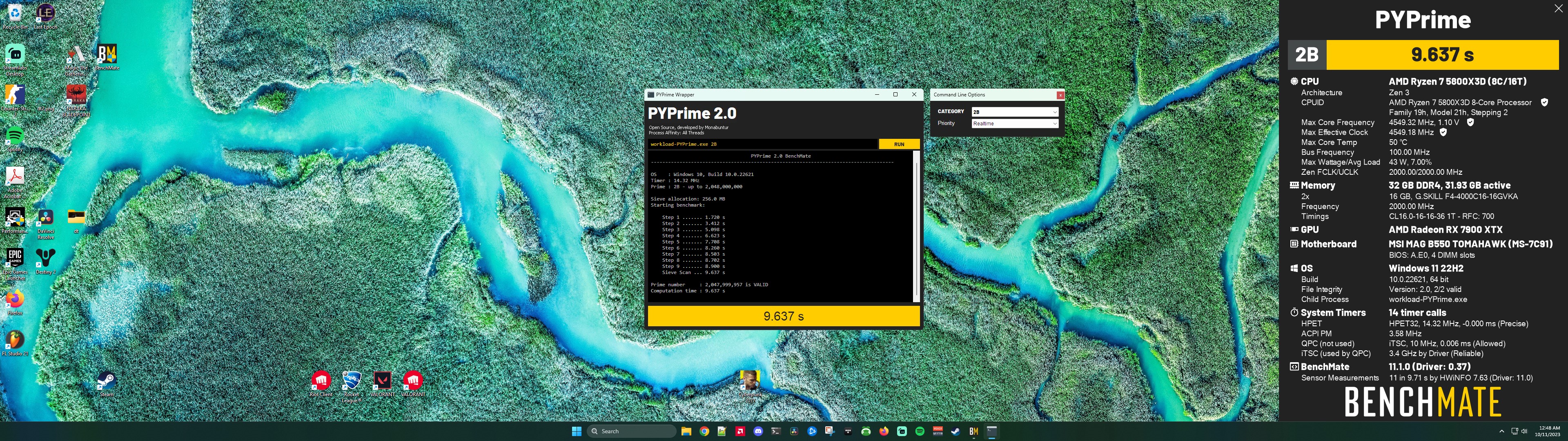
Task: Select the dt folder on the desktop
Action: click(76, 220)
